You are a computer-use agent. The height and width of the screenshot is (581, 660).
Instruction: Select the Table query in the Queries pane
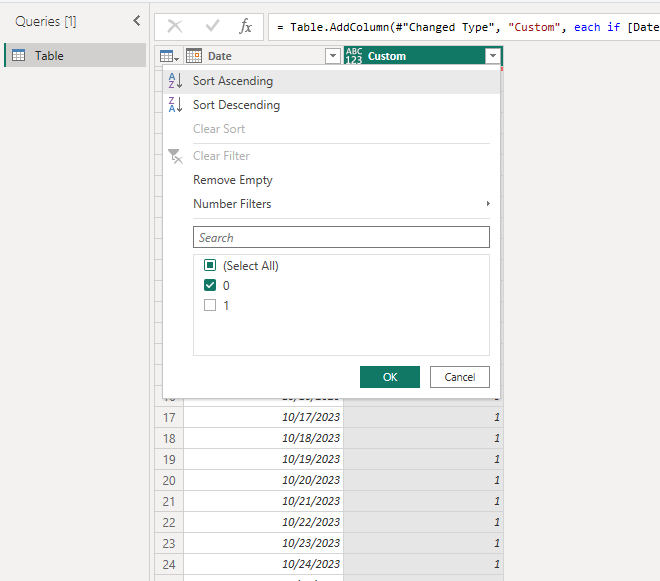pos(75,55)
